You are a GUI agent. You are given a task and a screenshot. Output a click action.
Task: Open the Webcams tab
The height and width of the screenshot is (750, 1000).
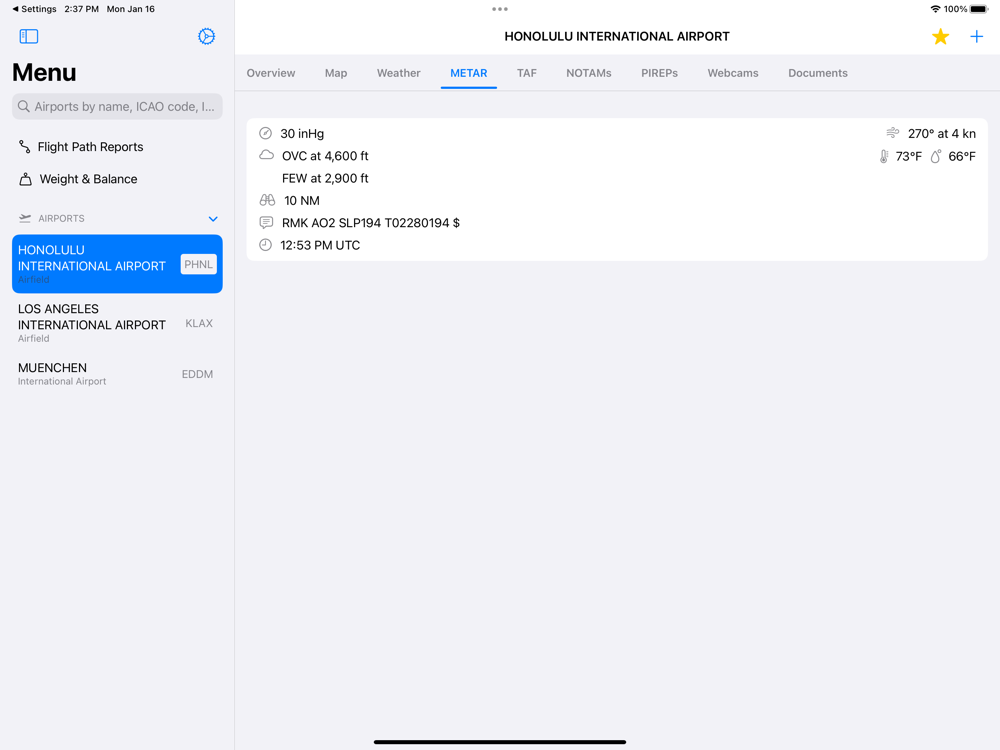tap(733, 73)
